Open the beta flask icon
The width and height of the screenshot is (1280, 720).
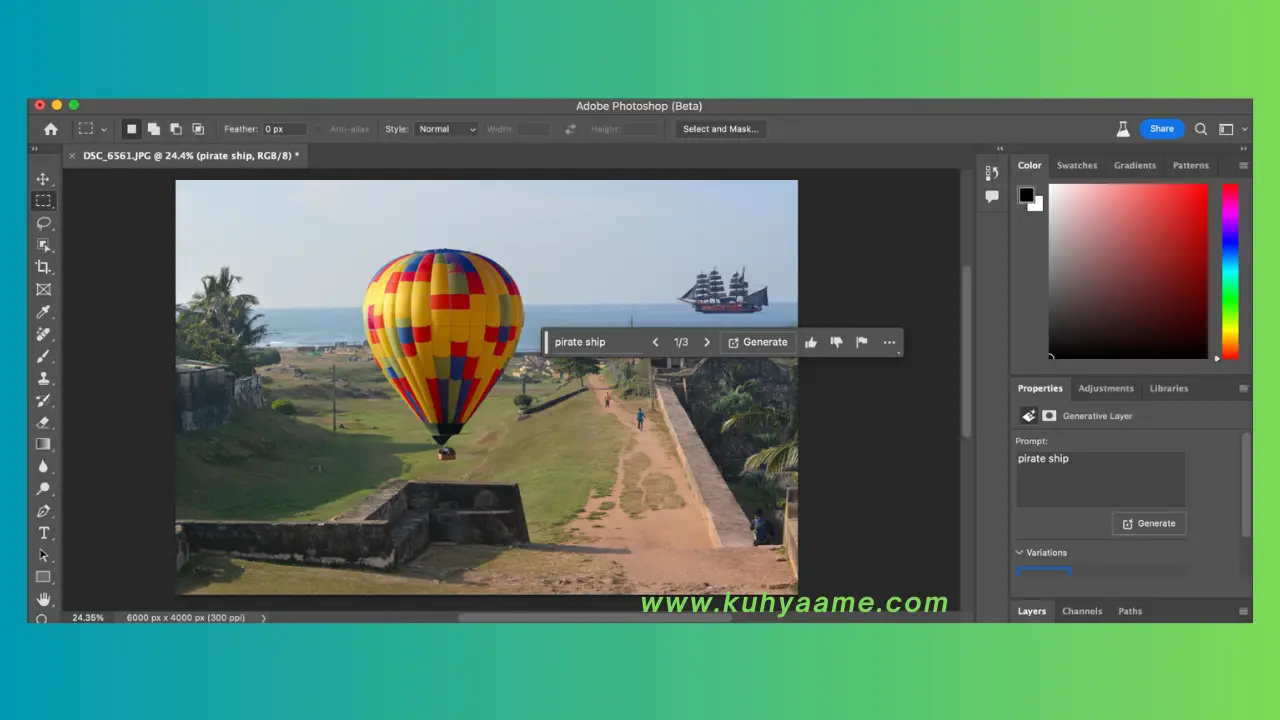1123,129
